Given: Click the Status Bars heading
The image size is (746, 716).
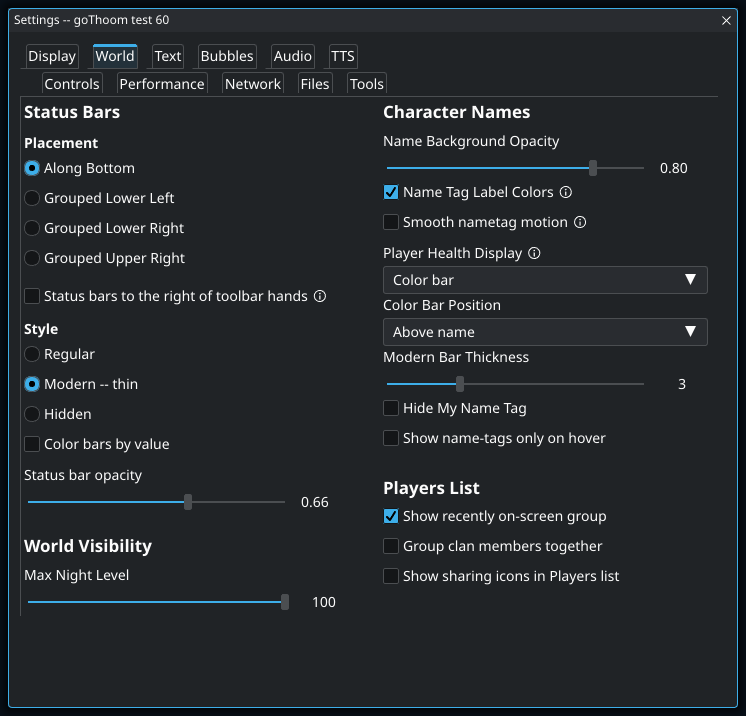Looking at the screenshot, I should [72, 112].
